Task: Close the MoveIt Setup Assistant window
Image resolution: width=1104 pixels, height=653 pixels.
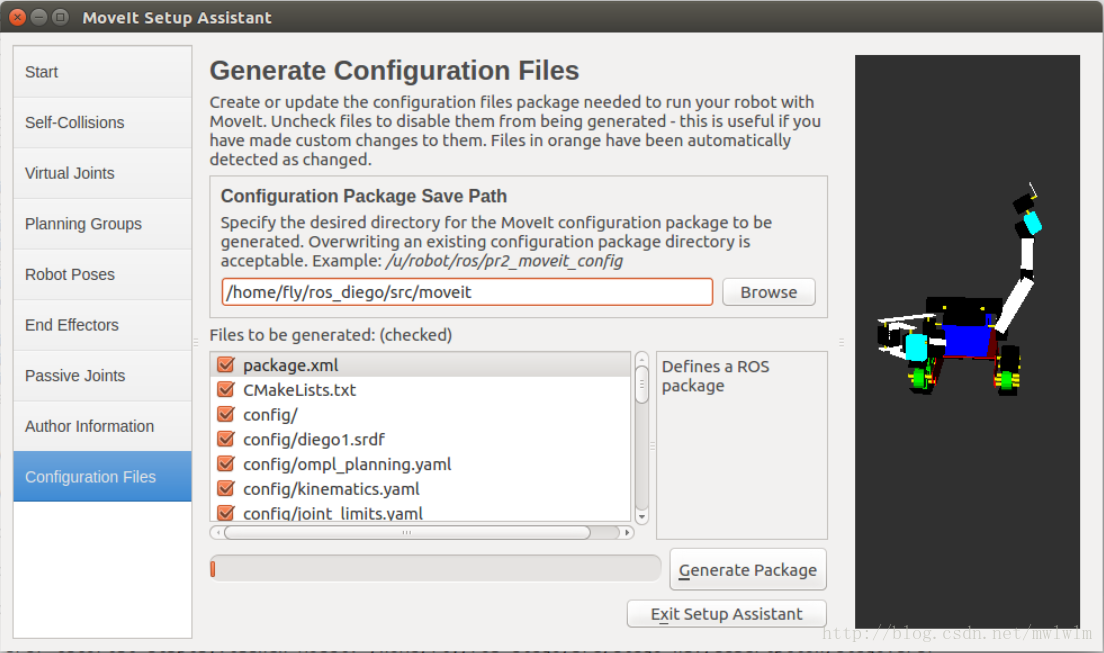Action: pos(18,17)
